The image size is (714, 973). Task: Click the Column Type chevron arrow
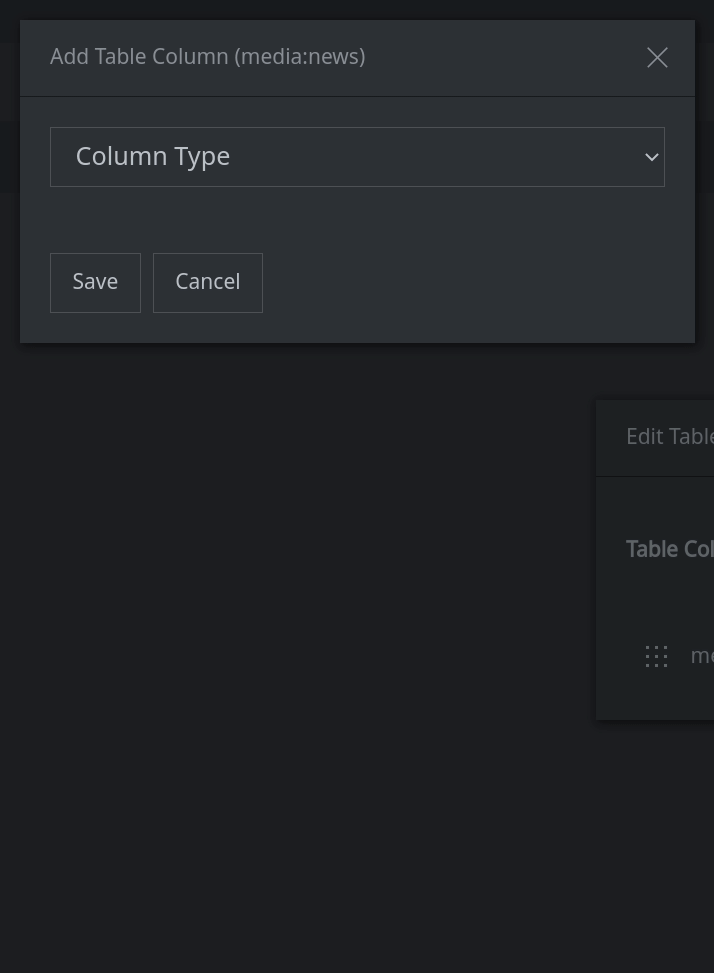651,157
